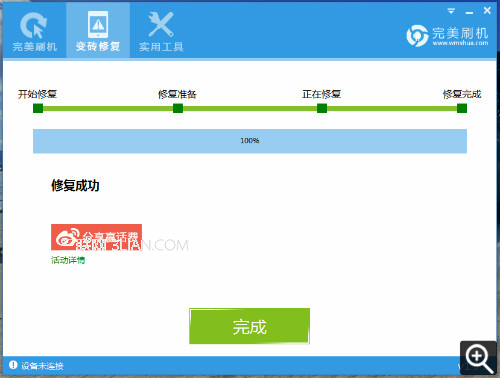This screenshot has height=378, width=500.
Task: Open the 活动详情 link
Action: (x=68, y=260)
